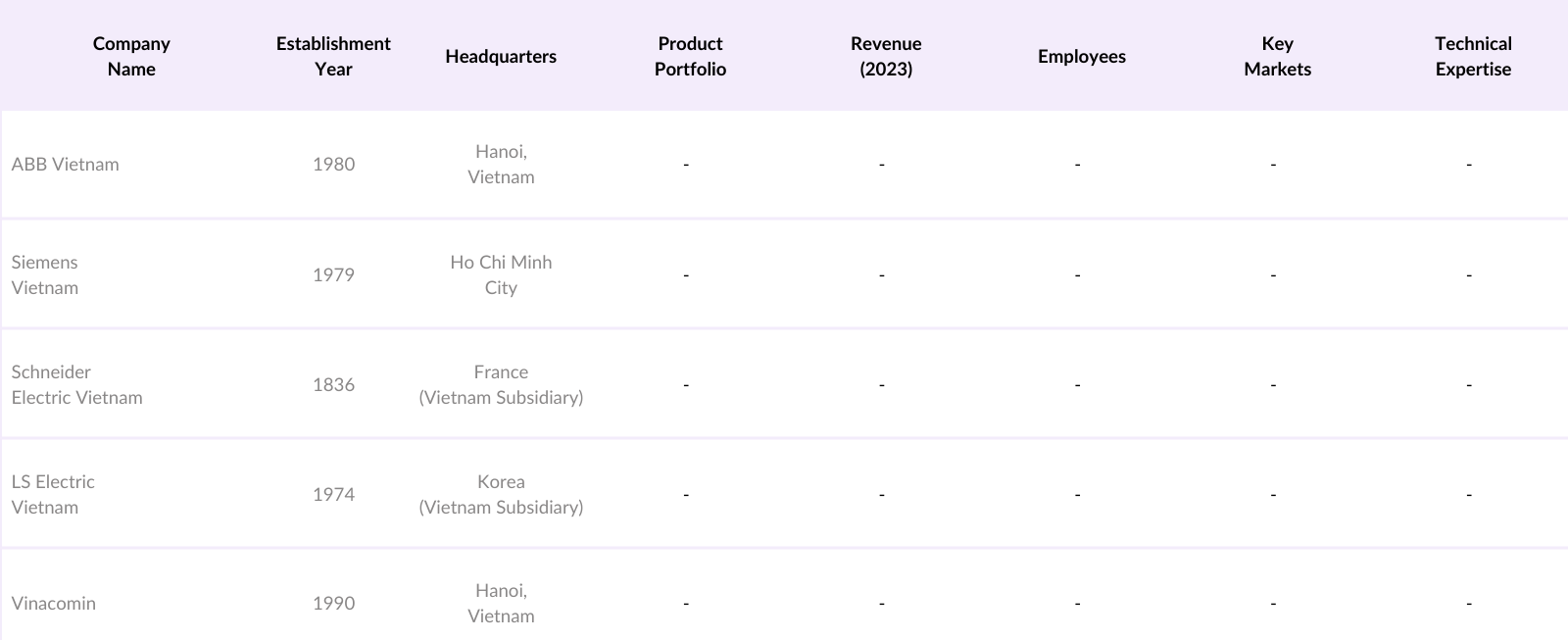Click the Key Markets column header

click(x=1278, y=56)
